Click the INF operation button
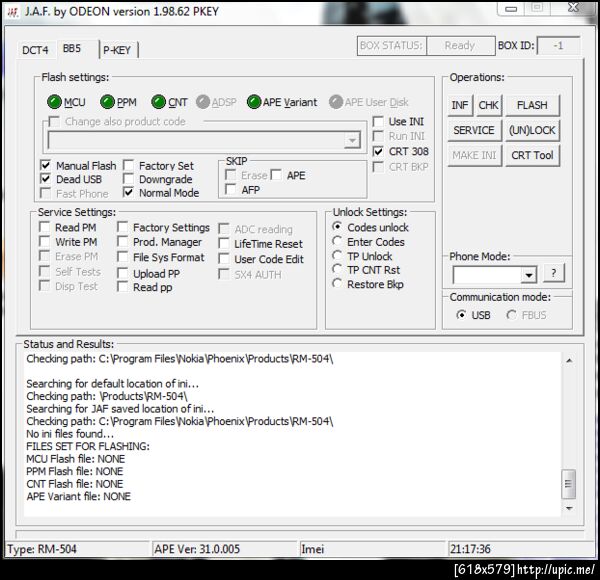 (x=460, y=105)
